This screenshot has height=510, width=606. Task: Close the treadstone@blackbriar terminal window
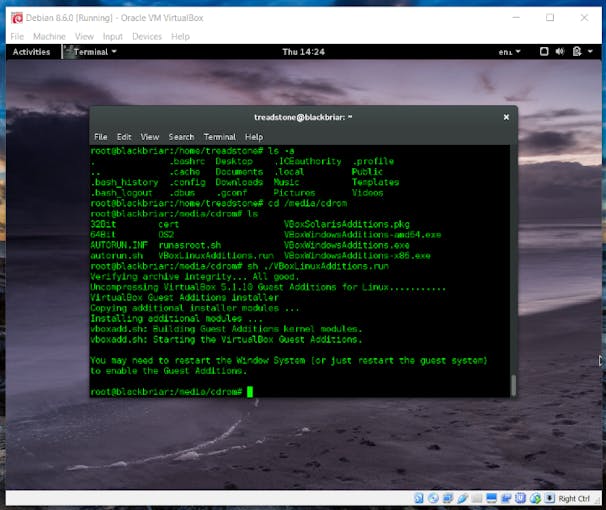(x=506, y=117)
